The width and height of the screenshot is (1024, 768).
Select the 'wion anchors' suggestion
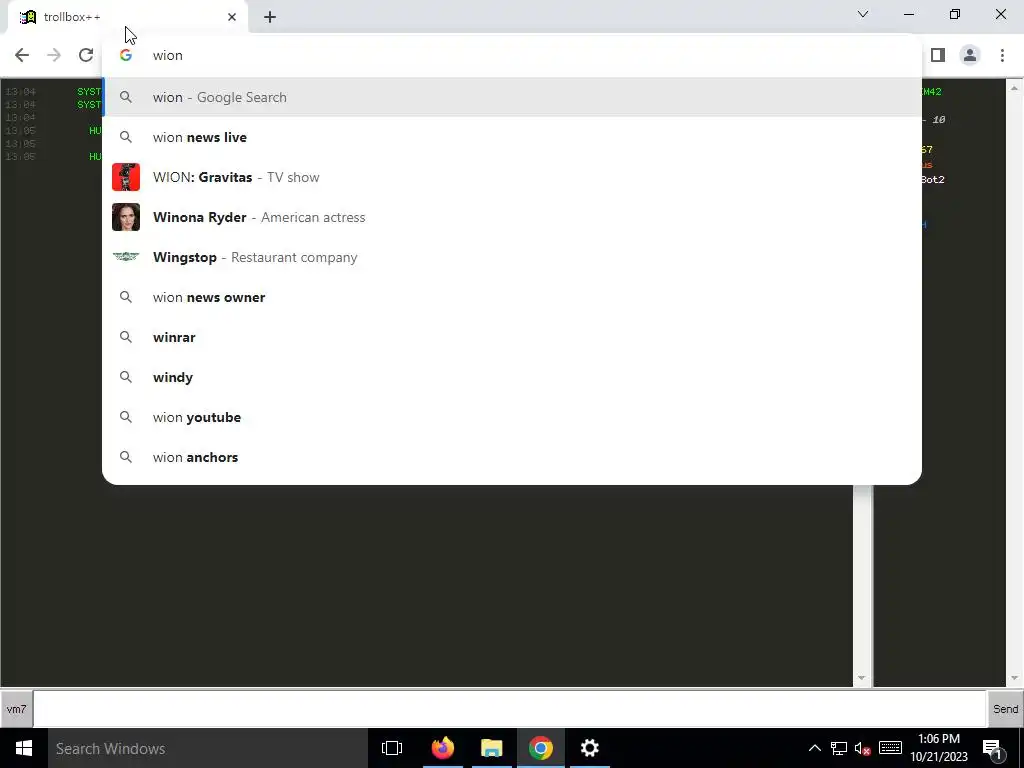[512, 457]
